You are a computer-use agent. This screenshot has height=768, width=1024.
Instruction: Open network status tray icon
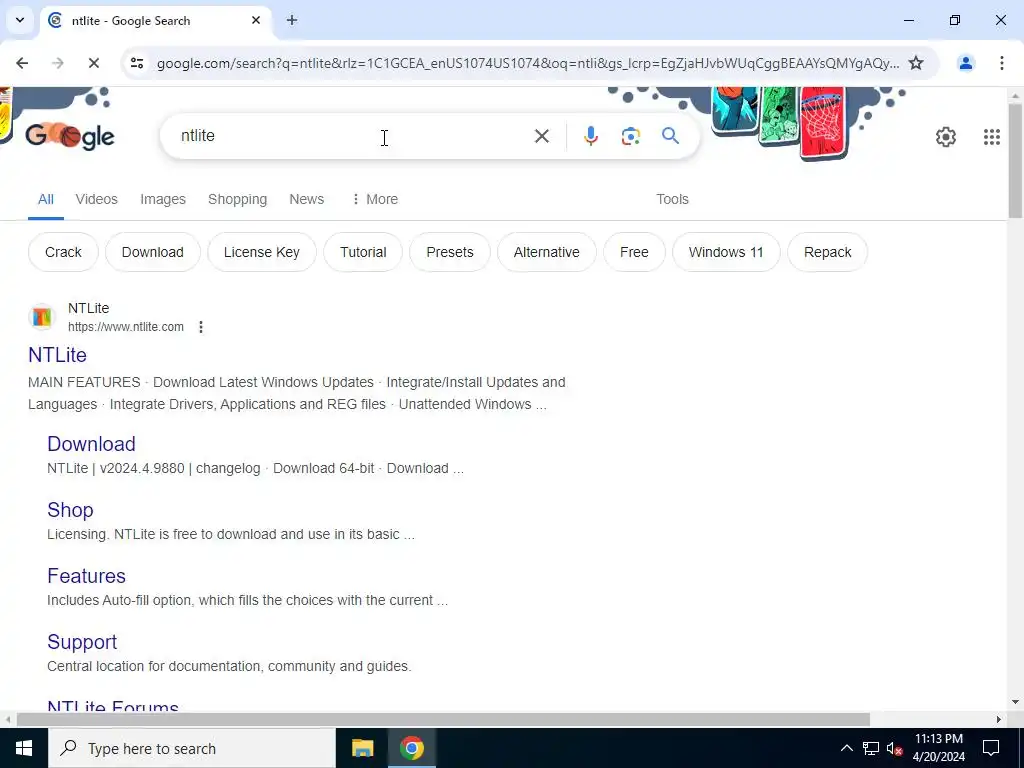pyautogui.click(x=871, y=748)
